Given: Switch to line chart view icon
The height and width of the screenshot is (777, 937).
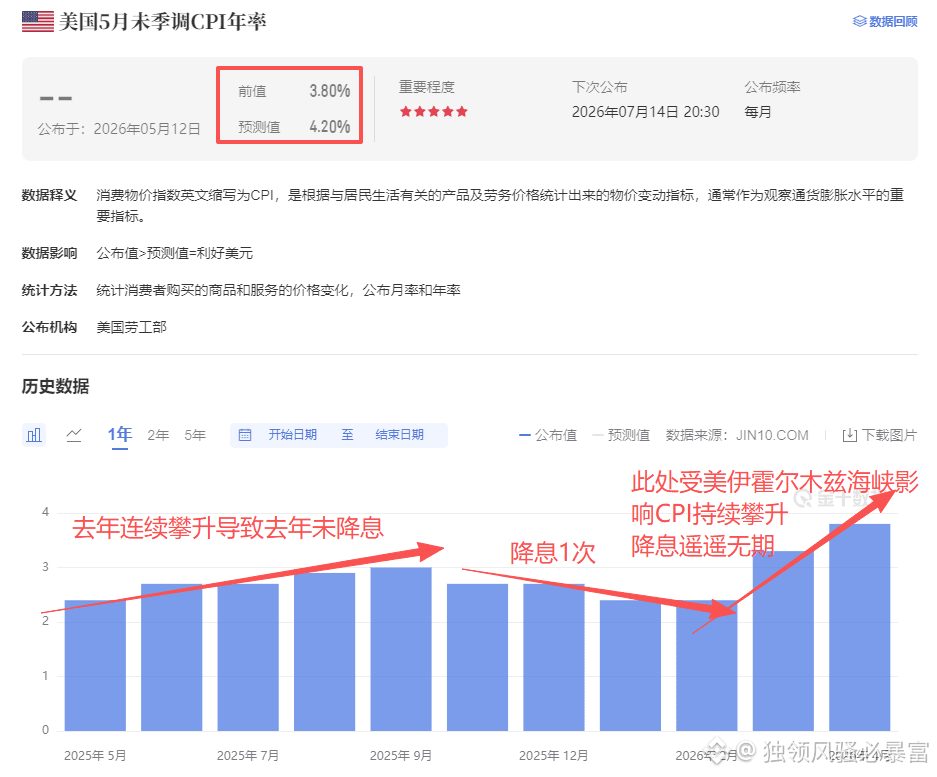Looking at the screenshot, I should tap(74, 435).
